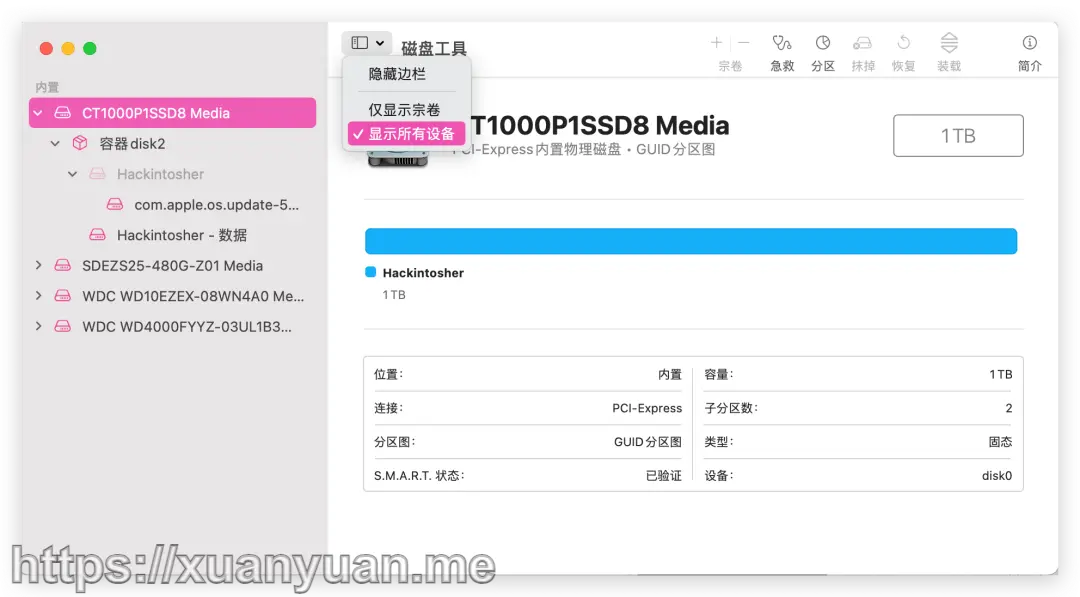Select 仅显示宗卷 menu entry
Viewport: 1080px width, 597px height.
tap(404, 109)
